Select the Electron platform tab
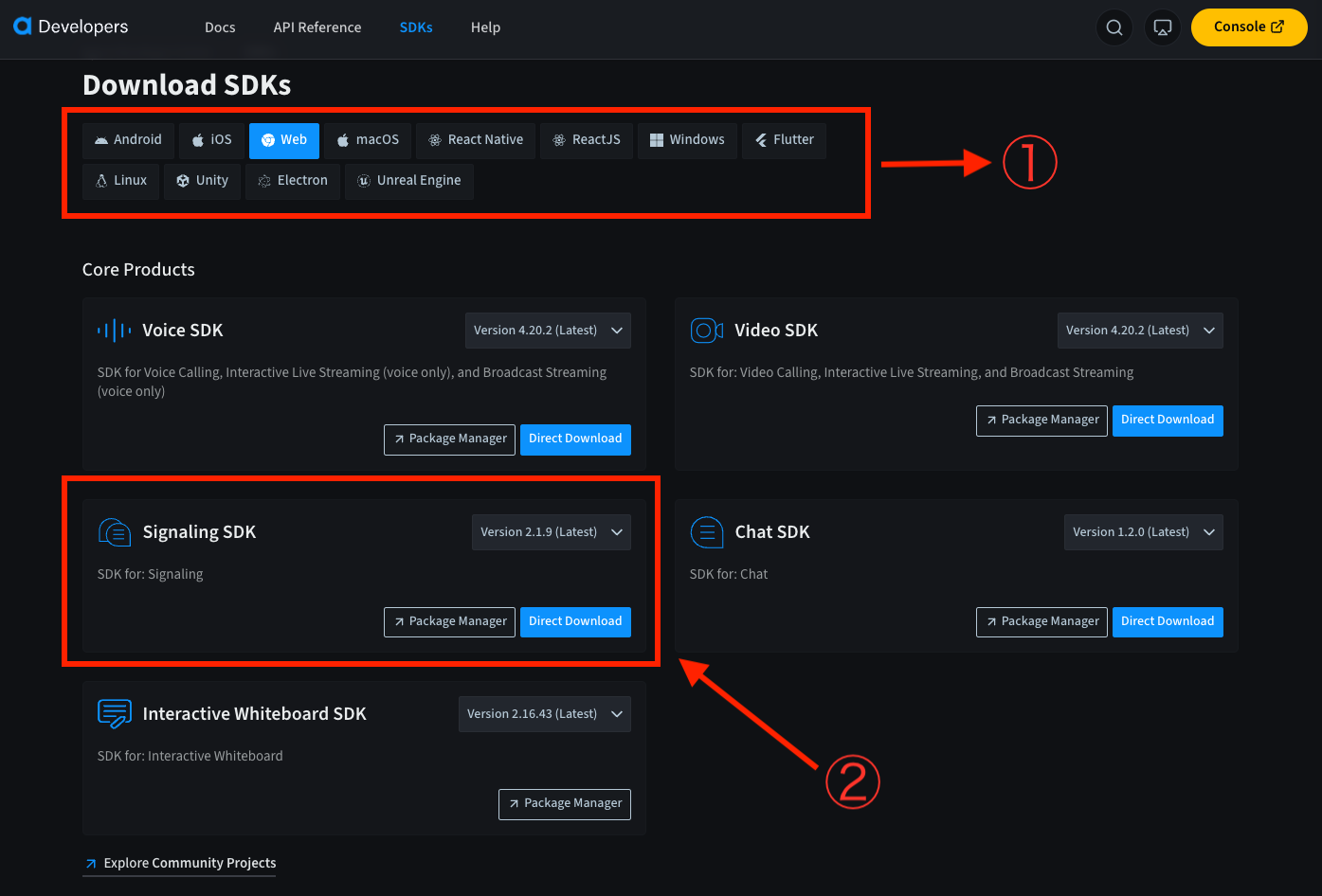The image size is (1322, 896). [x=293, y=181]
